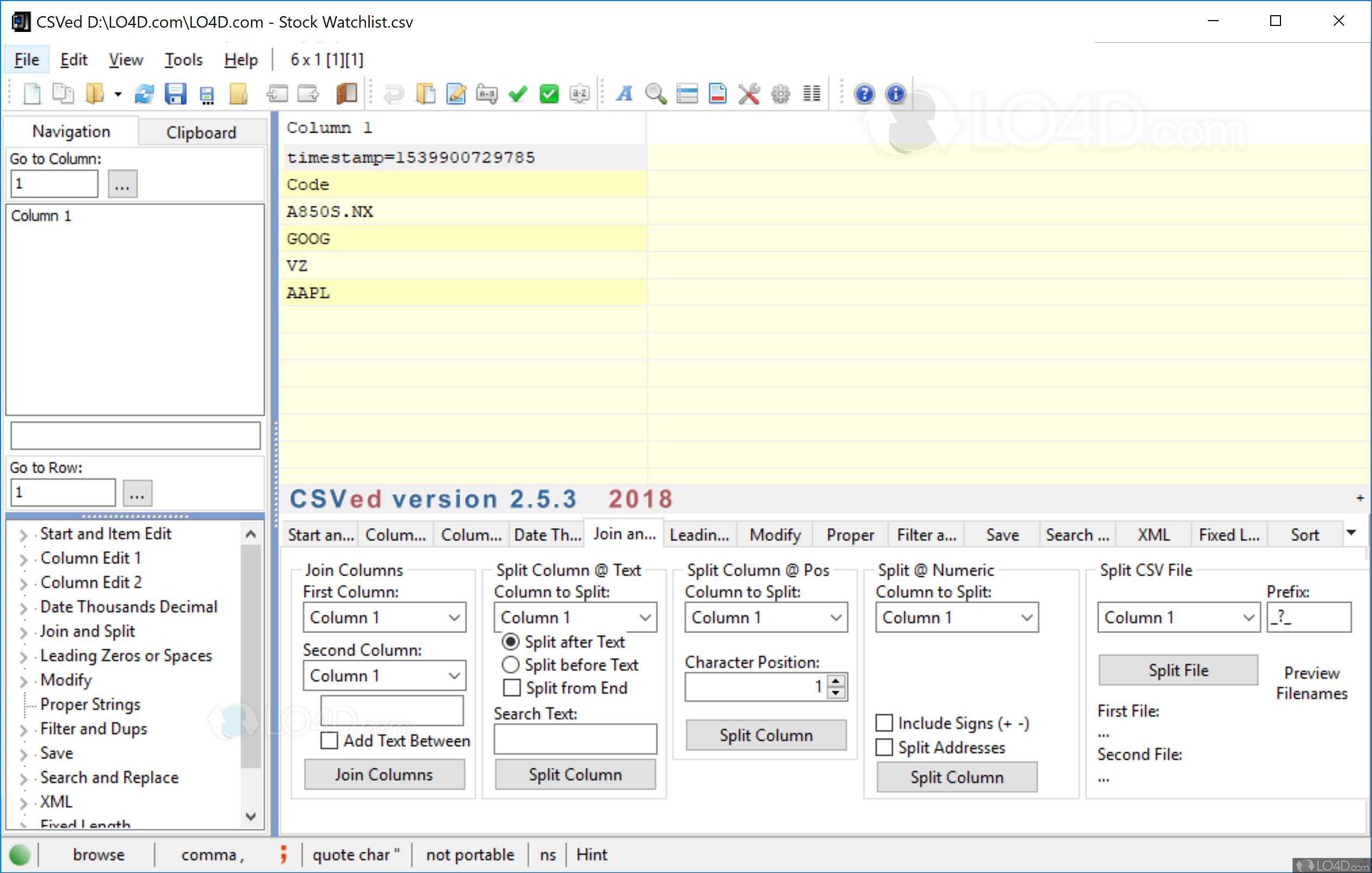Select the change font icon
Viewport: 1372px width, 873px height.
[624, 94]
